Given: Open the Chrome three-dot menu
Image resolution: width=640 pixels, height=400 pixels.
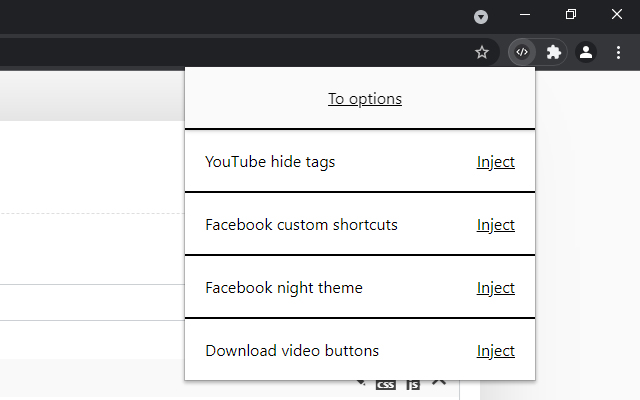Looking at the screenshot, I should pos(618,52).
